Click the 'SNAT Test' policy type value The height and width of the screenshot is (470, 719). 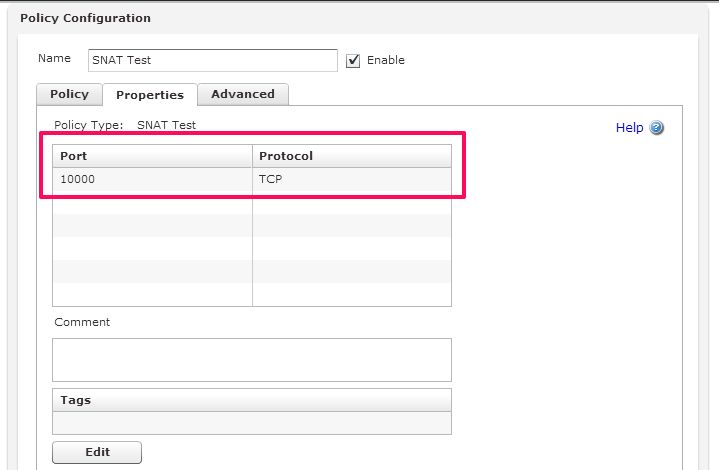[x=166, y=125]
